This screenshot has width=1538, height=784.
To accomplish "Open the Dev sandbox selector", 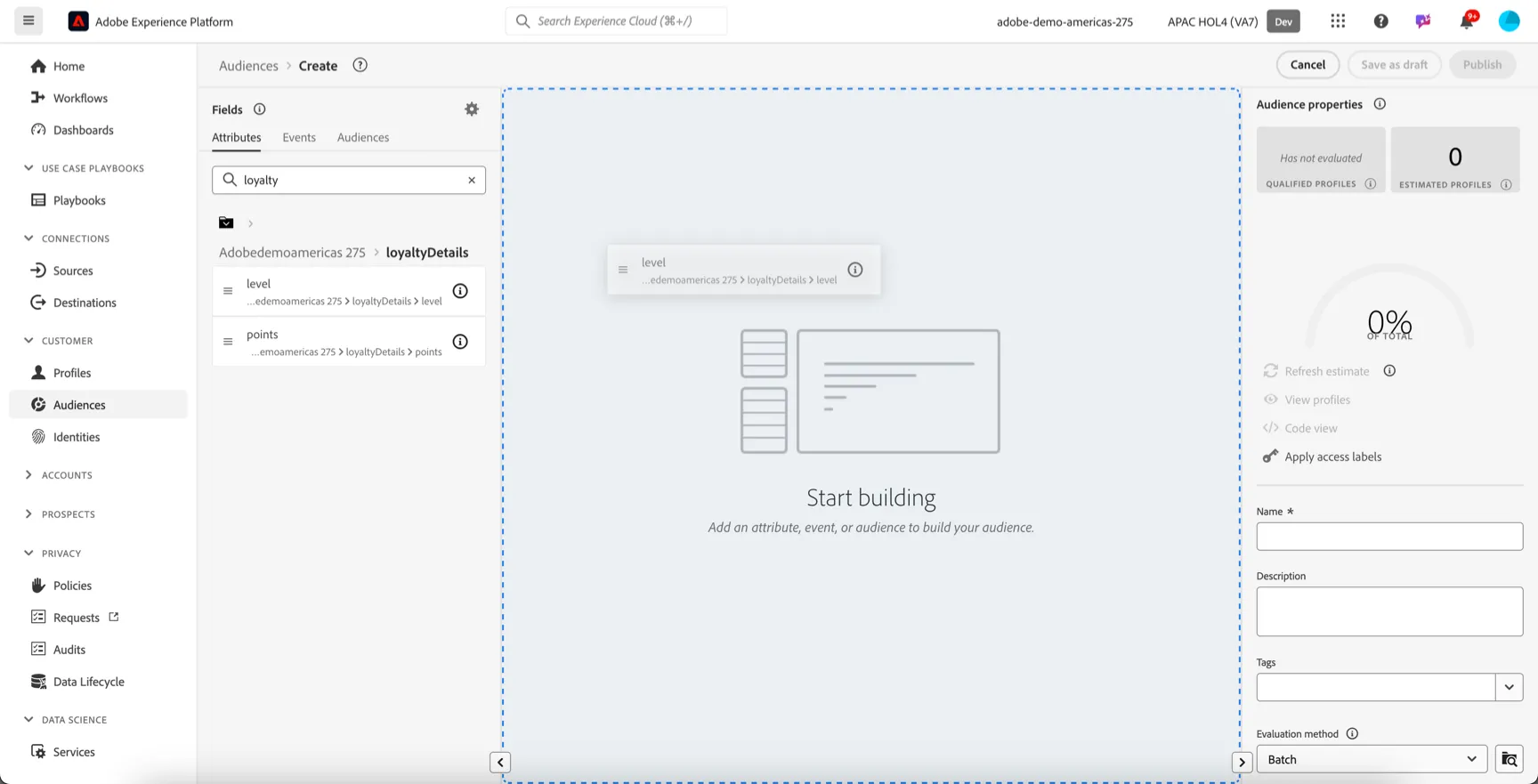I will [1283, 21].
